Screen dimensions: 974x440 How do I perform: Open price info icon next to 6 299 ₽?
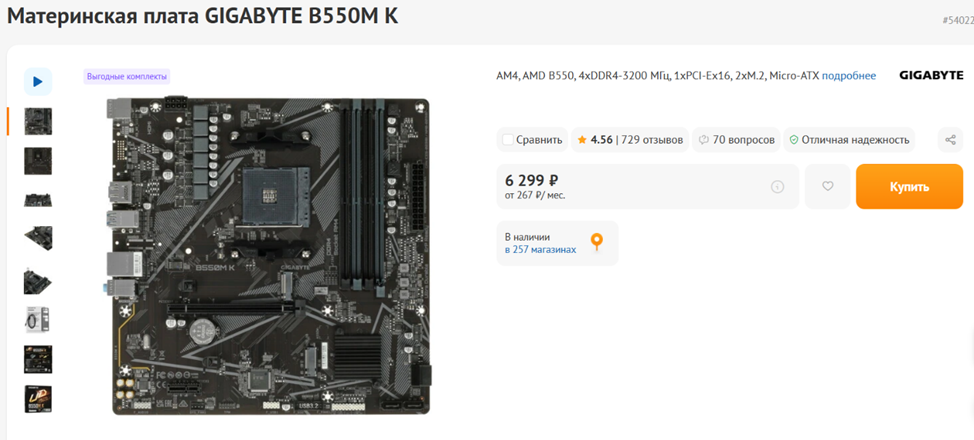[x=777, y=186]
